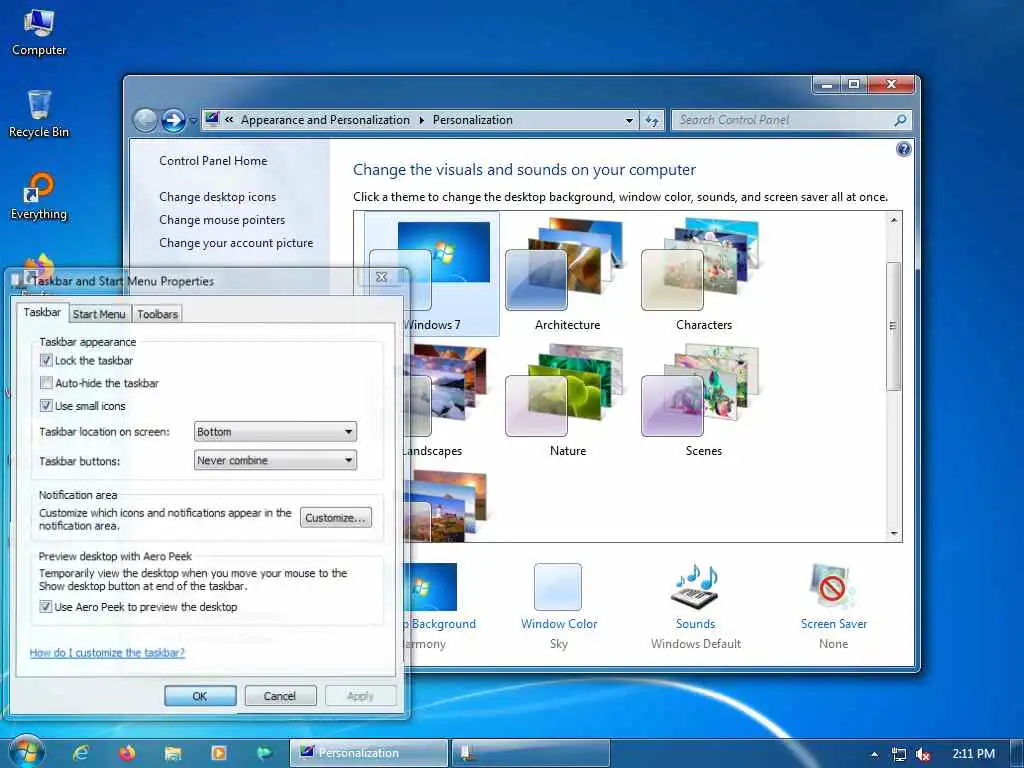Open Taskbar buttons Never combine dropdown
1024x768 pixels.
pos(275,460)
